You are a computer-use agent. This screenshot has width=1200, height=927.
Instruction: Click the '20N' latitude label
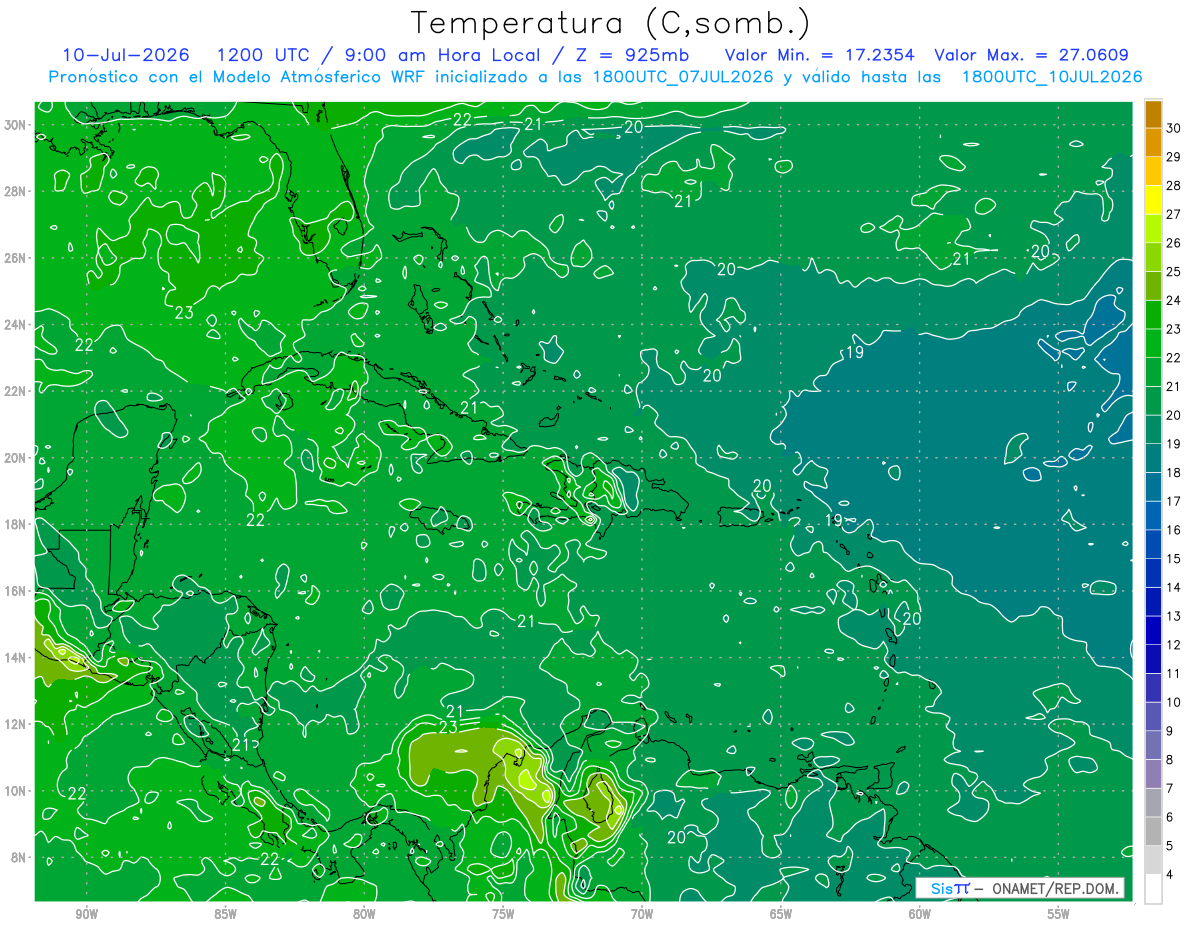pyautogui.click(x=17, y=458)
